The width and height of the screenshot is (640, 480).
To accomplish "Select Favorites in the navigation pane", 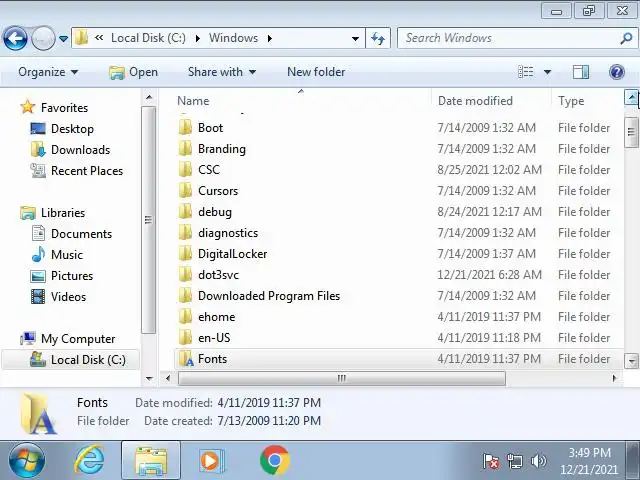I will pyautogui.click(x=64, y=108).
